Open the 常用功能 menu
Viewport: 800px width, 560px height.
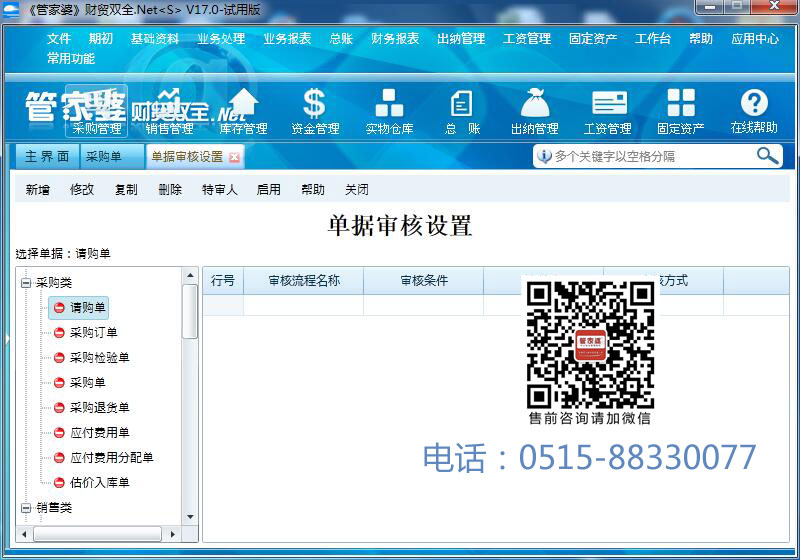click(x=71, y=59)
